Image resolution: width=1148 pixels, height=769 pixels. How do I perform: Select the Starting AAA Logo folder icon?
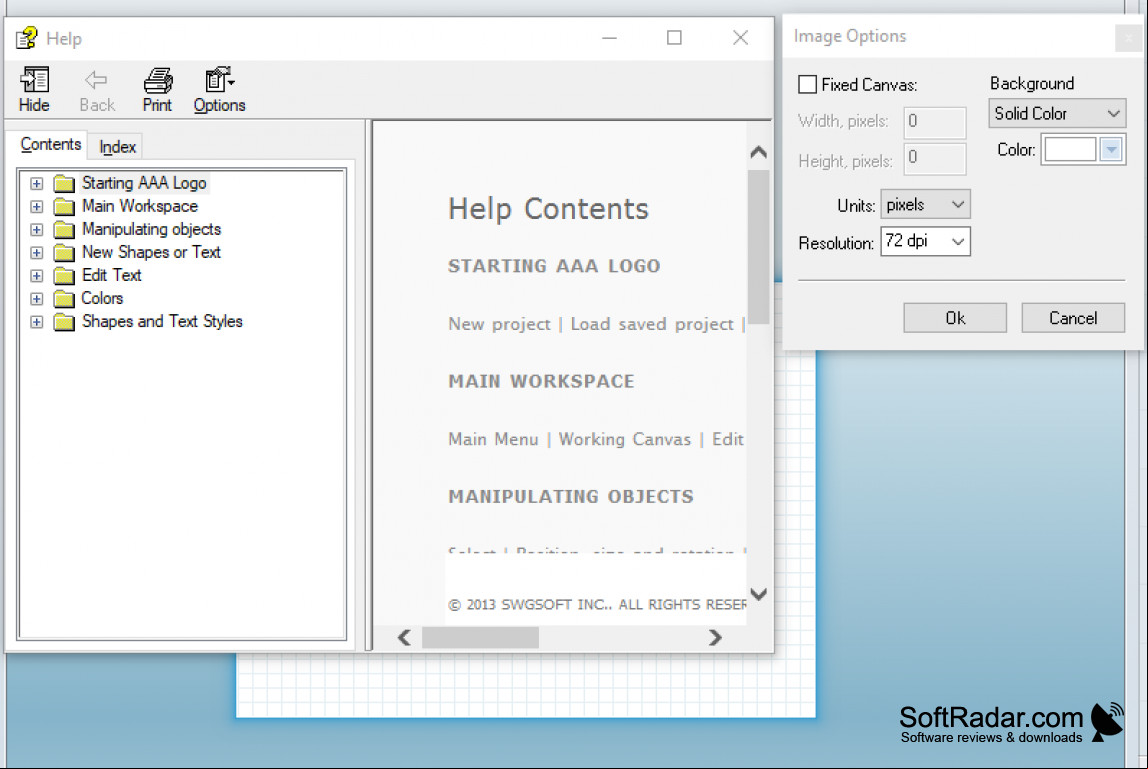point(64,183)
